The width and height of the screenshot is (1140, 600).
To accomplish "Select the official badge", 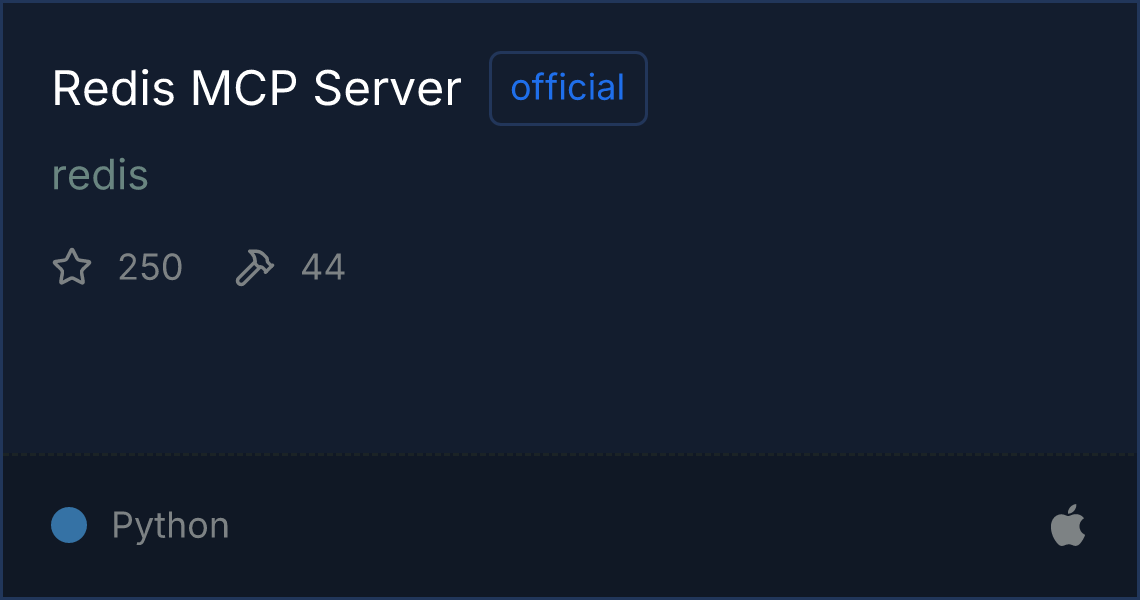I will (x=568, y=88).
